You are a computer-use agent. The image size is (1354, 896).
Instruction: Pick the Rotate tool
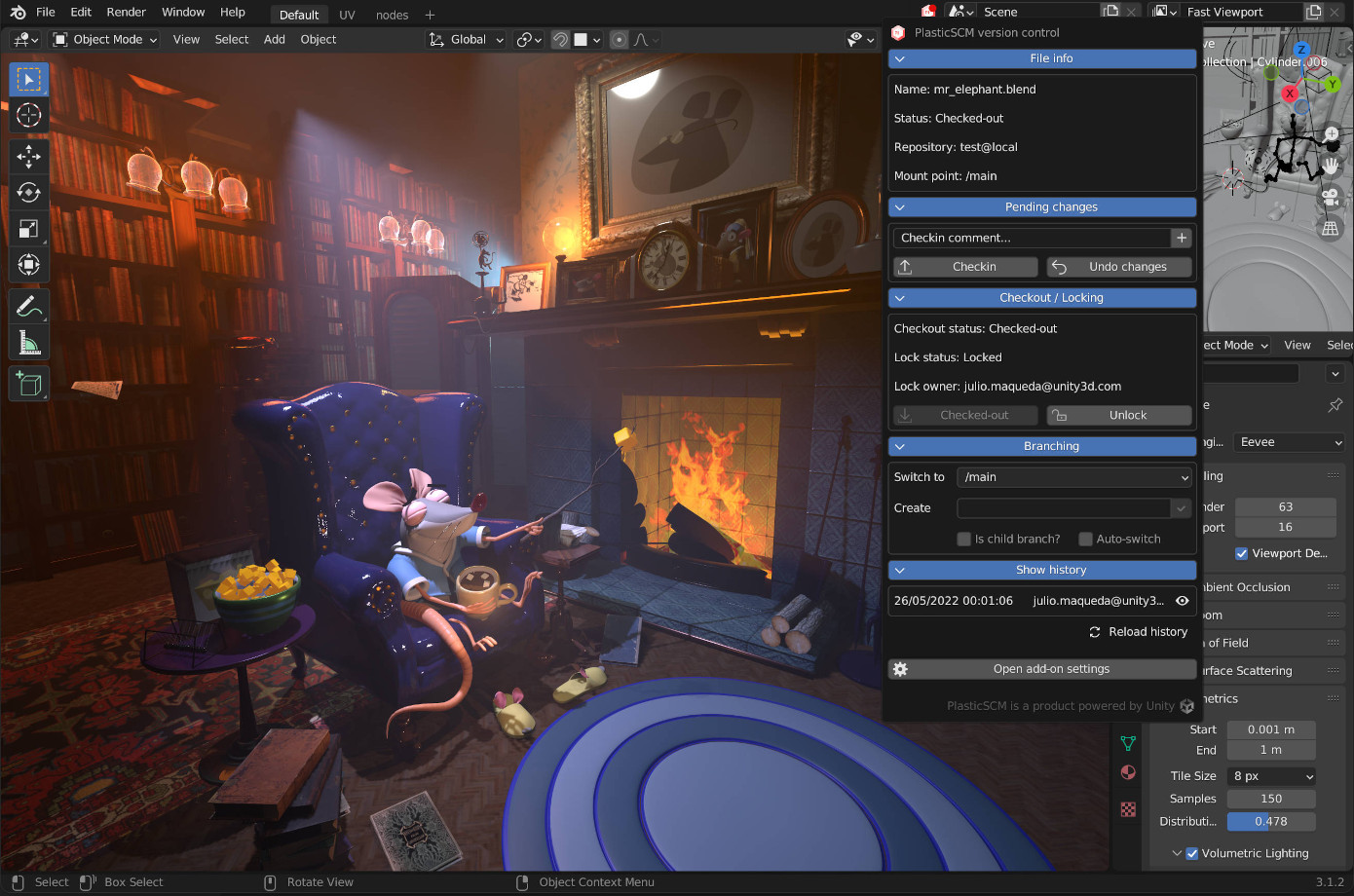(28, 192)
